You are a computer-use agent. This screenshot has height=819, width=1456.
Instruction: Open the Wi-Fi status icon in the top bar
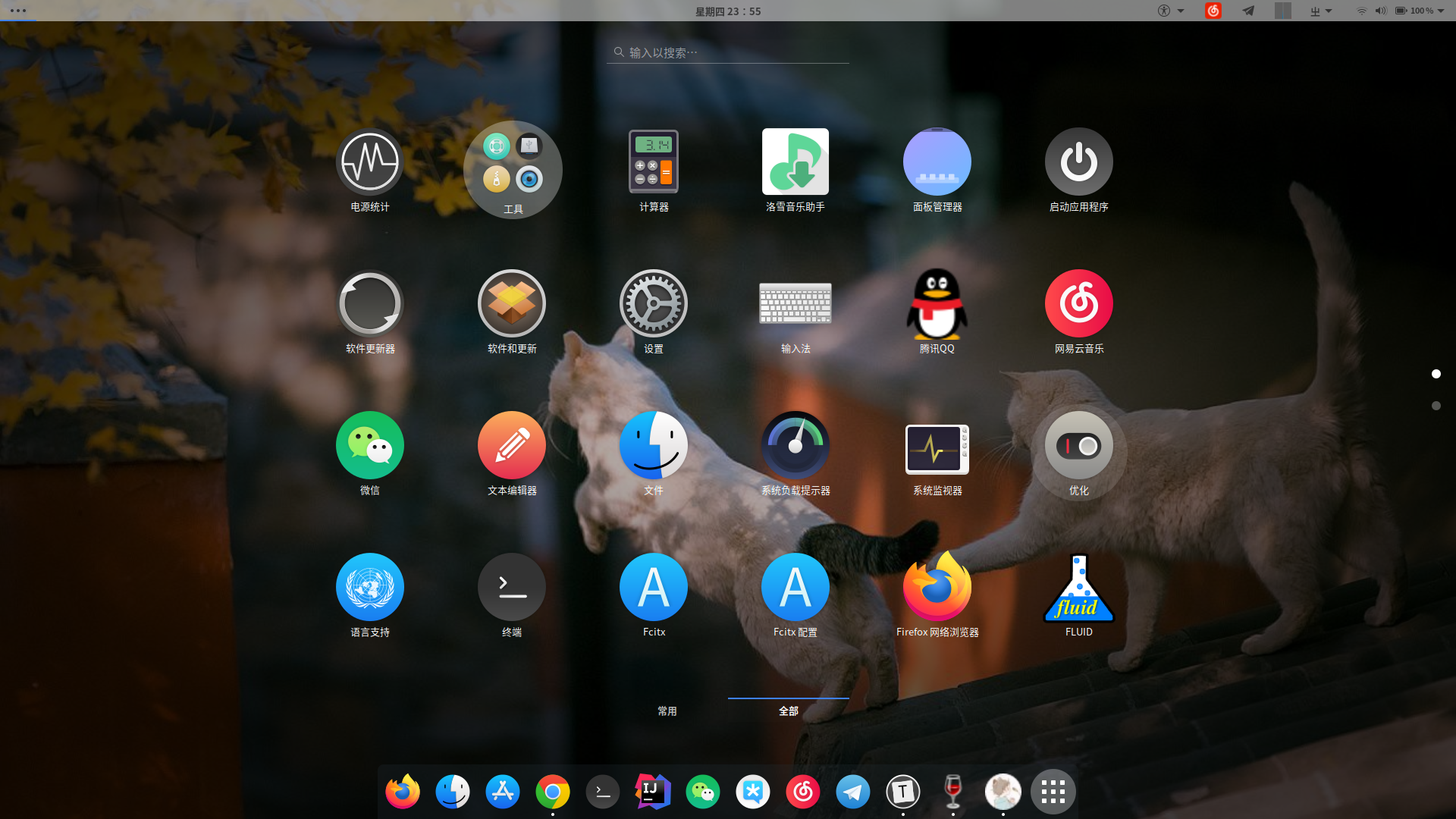point(1362,11)
